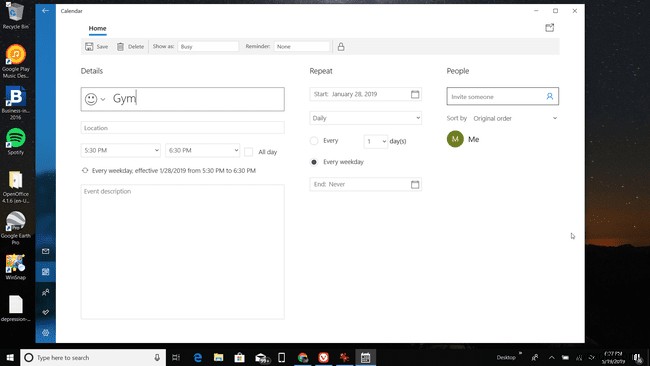650x366 pixels.
Task: Open WinSnap desktop shortcut
Action: 16,267
